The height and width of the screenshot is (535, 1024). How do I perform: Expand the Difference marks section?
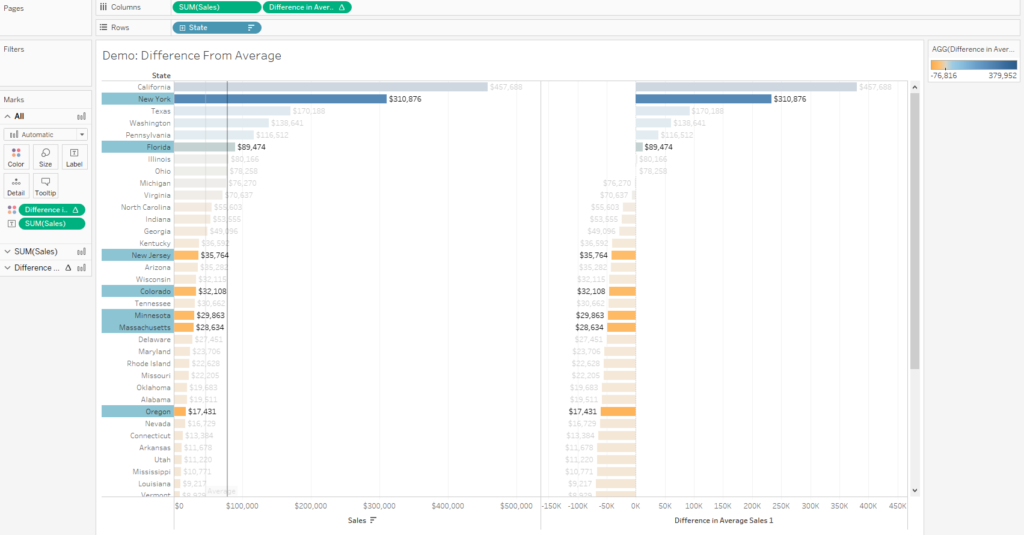[7, 268]
